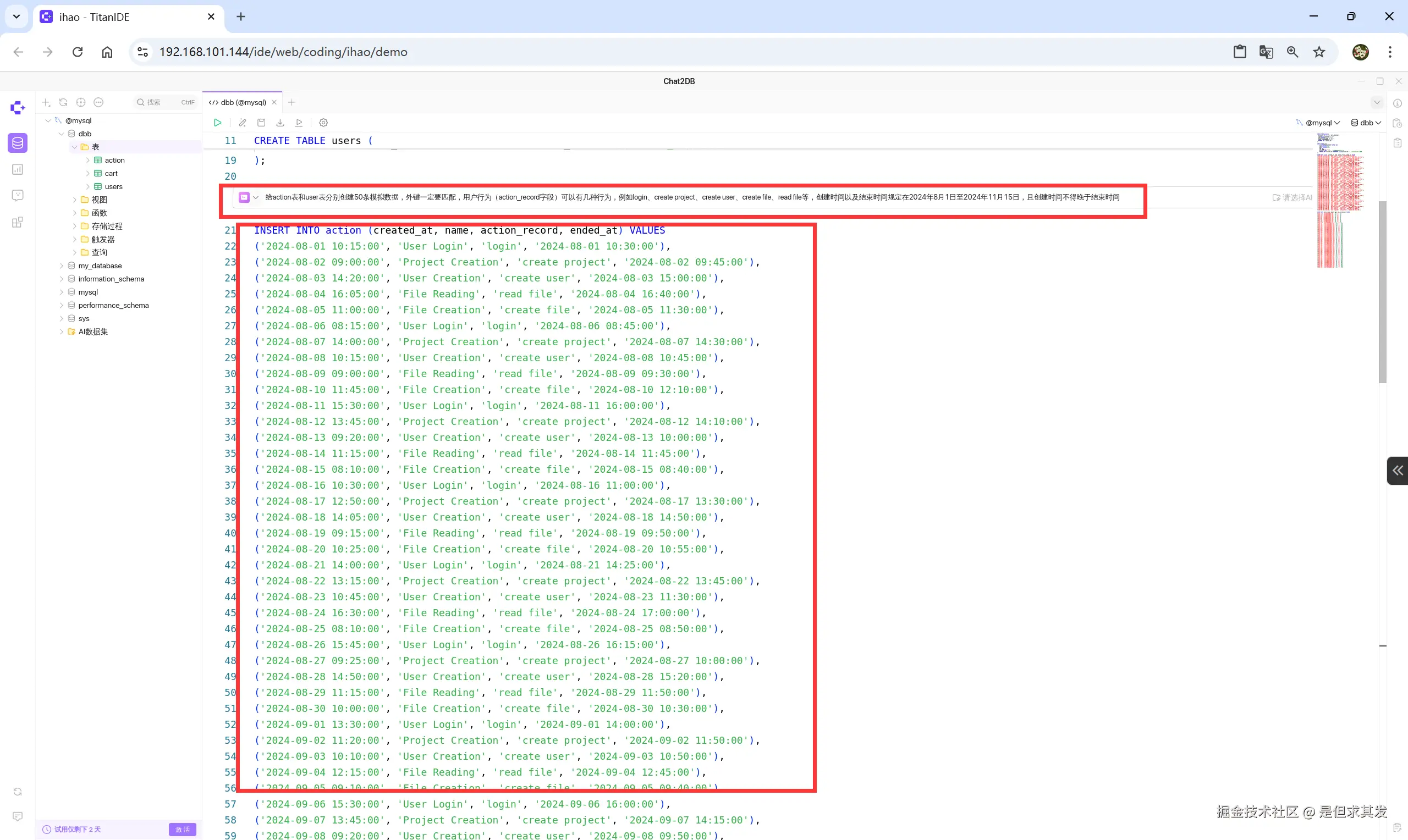
Task: Select the users table in tree
Action: click(x=113, y=186)
